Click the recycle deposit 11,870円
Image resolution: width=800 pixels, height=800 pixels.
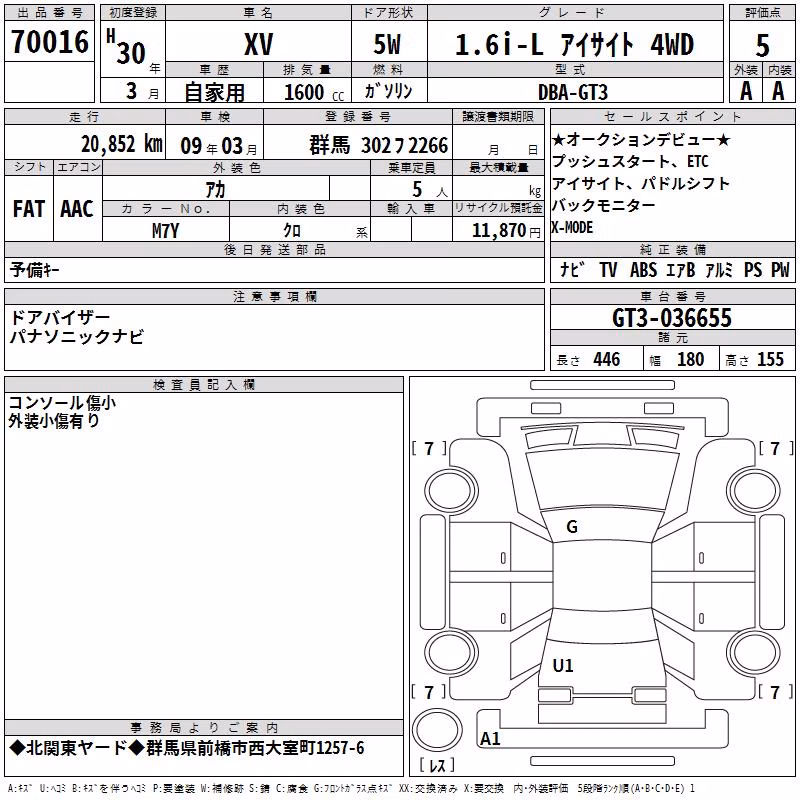point(506,231)
